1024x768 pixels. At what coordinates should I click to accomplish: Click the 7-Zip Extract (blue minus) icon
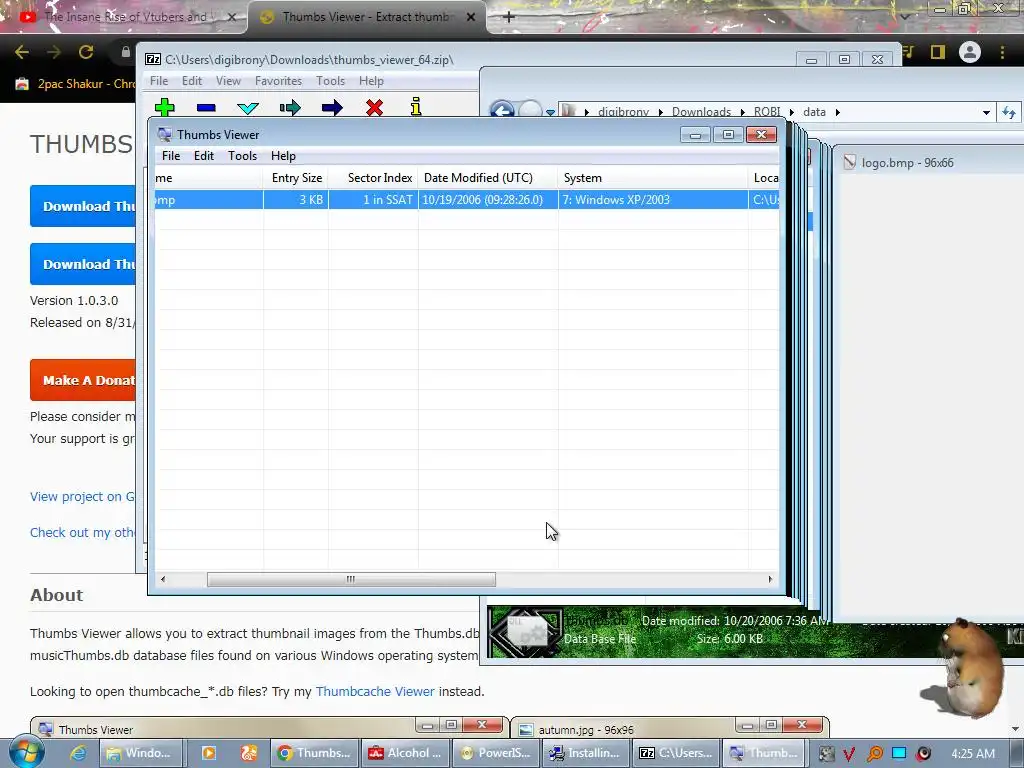pos(206,108)
